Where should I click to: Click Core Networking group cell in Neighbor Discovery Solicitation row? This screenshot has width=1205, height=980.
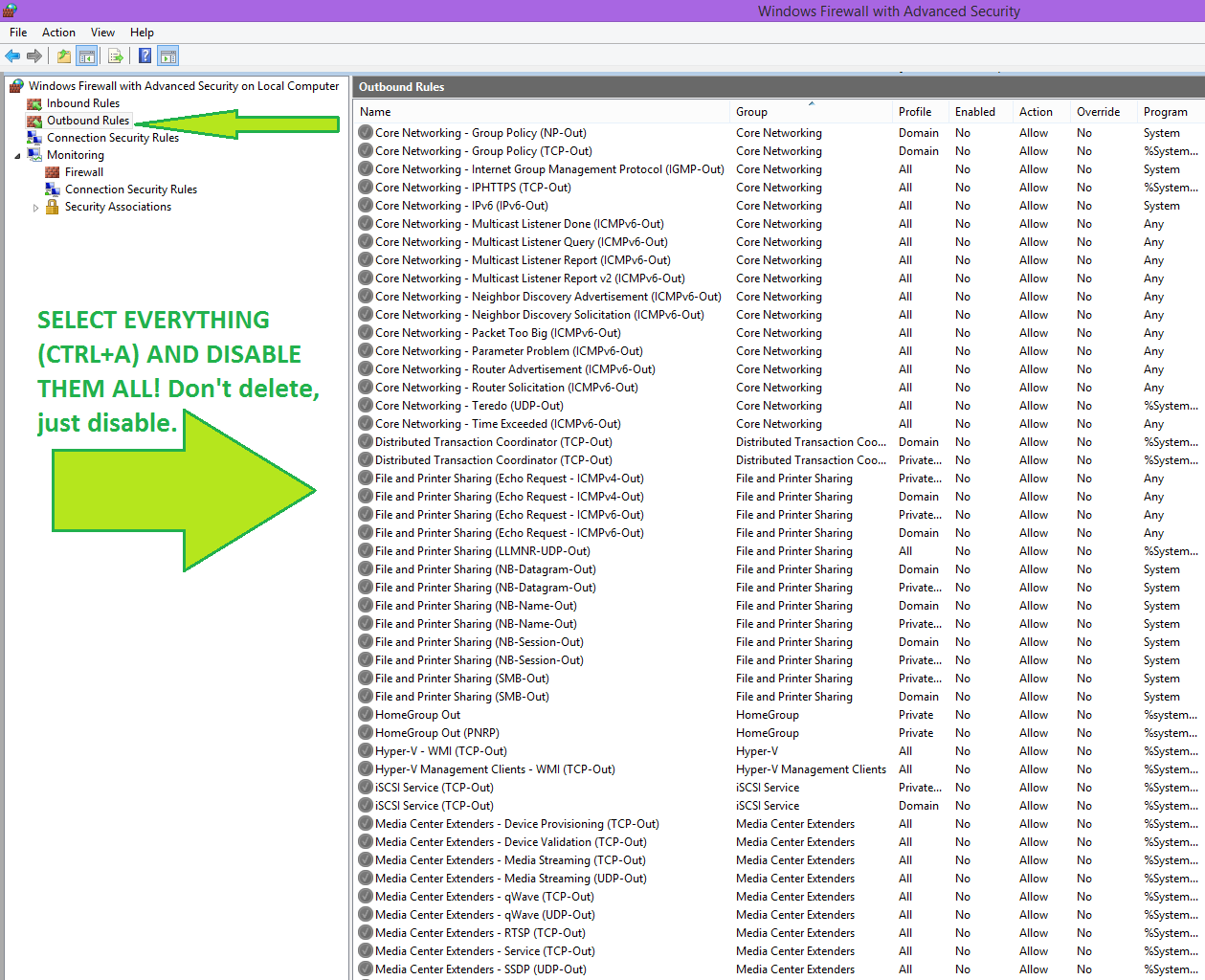coord(779,315)
